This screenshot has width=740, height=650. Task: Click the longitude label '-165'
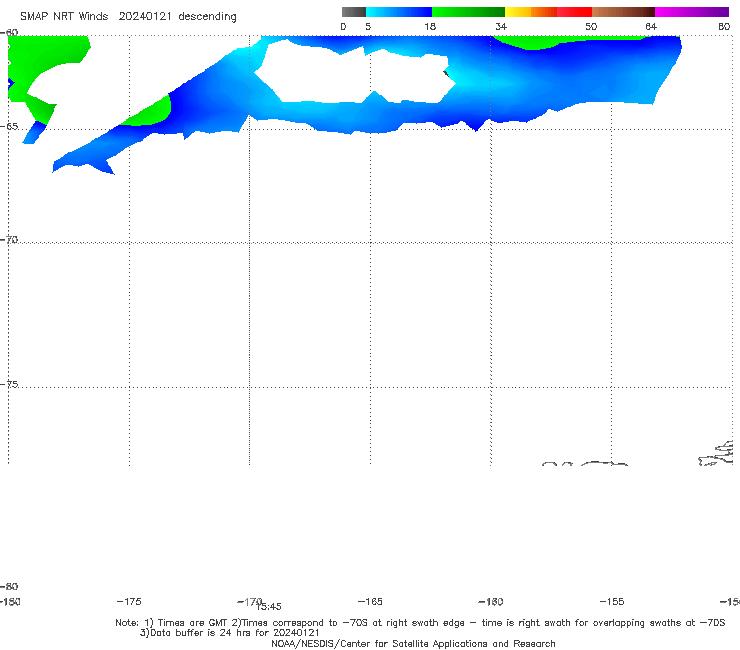370,601
